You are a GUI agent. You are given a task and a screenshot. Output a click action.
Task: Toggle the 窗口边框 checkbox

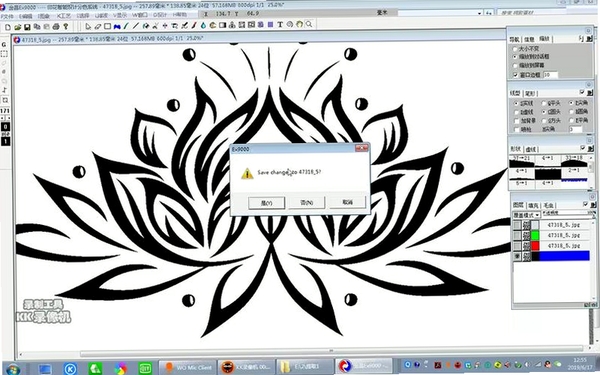coord(515,75)
